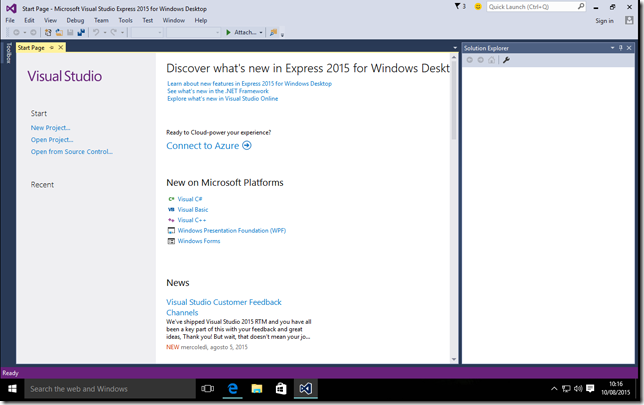644x405 pixels.
Task: Open the Solution Explorer properties wrench
Action: tap(506, 60)
